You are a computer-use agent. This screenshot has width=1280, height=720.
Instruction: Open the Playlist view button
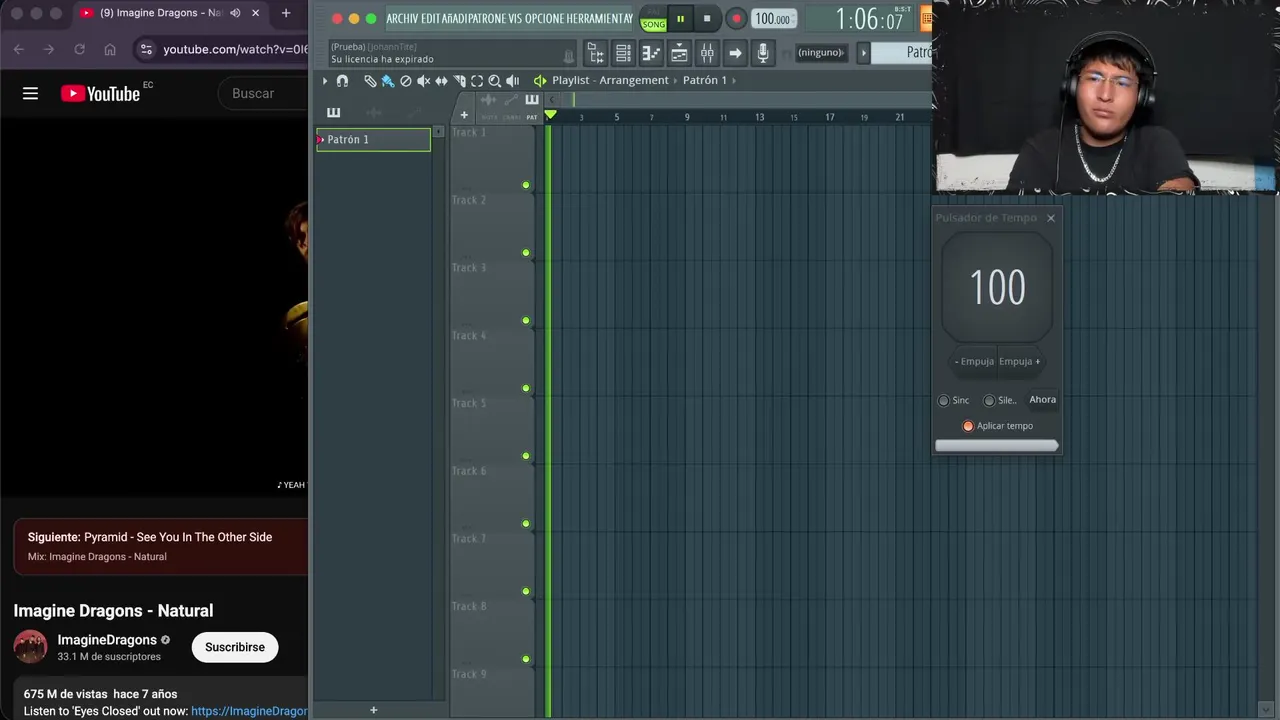(679, 52)
